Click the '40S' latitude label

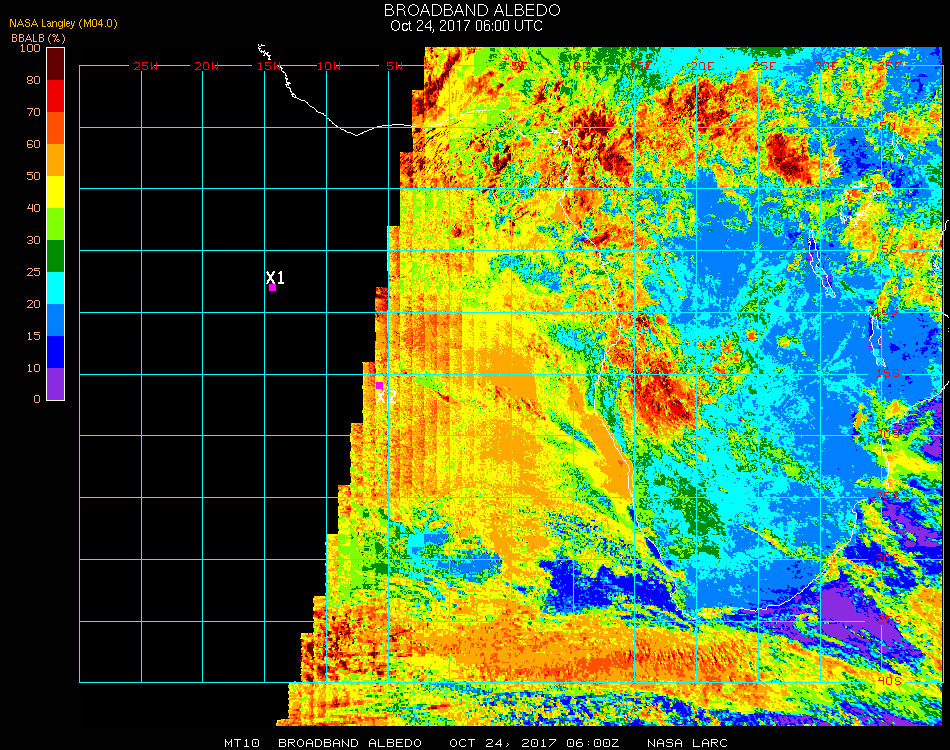889,681
